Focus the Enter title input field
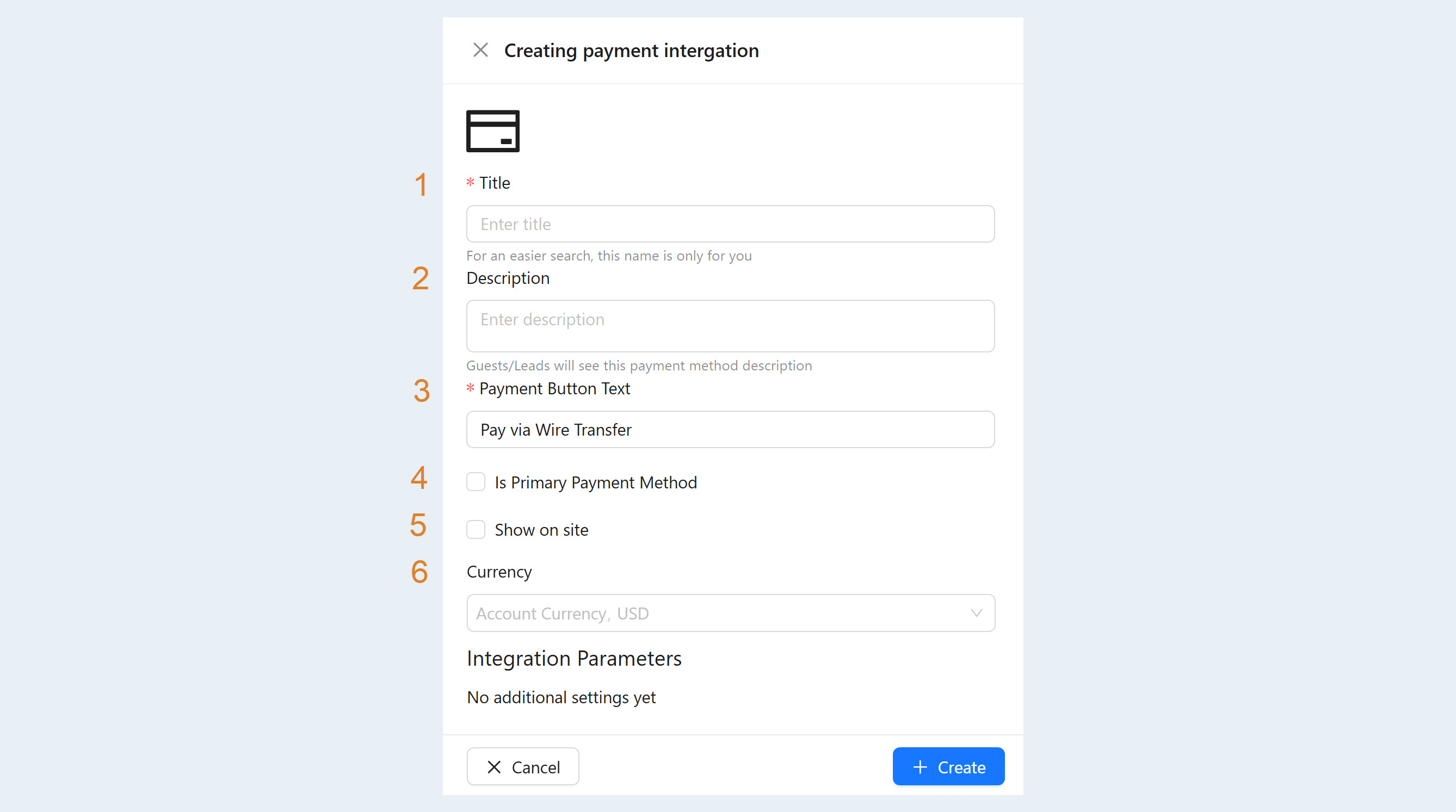1456x812 pixels. tap(730, 224)
